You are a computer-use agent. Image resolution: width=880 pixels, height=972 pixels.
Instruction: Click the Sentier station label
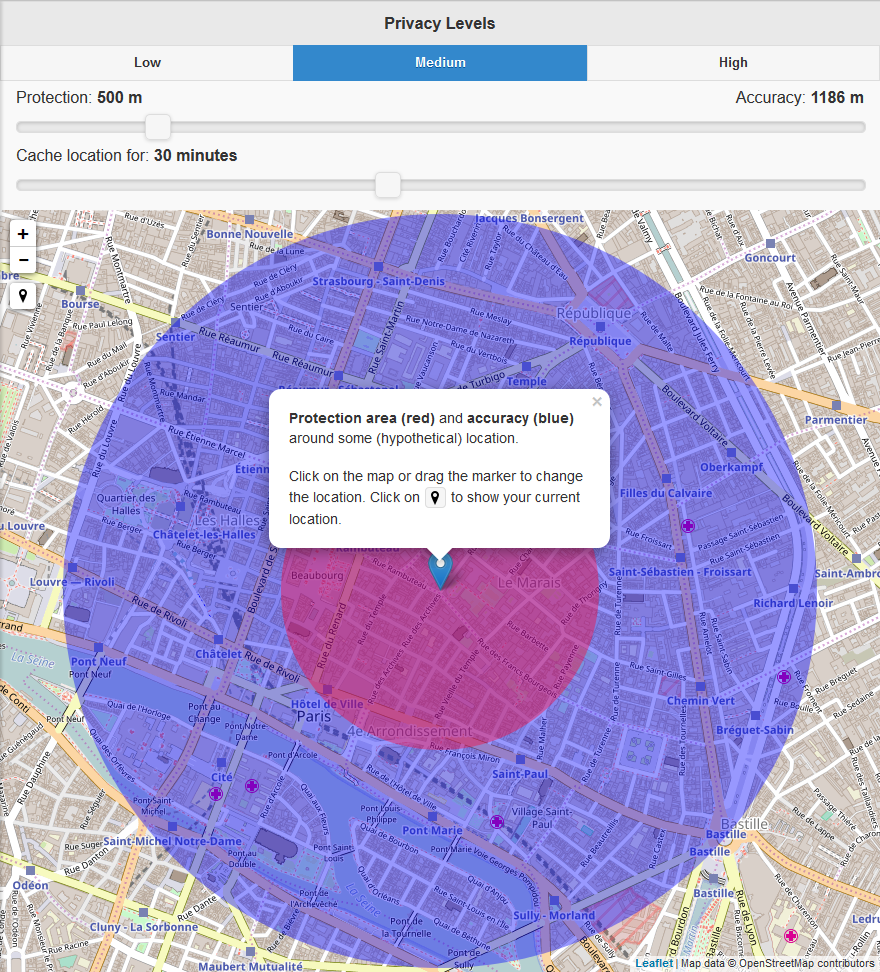point(175,337)
